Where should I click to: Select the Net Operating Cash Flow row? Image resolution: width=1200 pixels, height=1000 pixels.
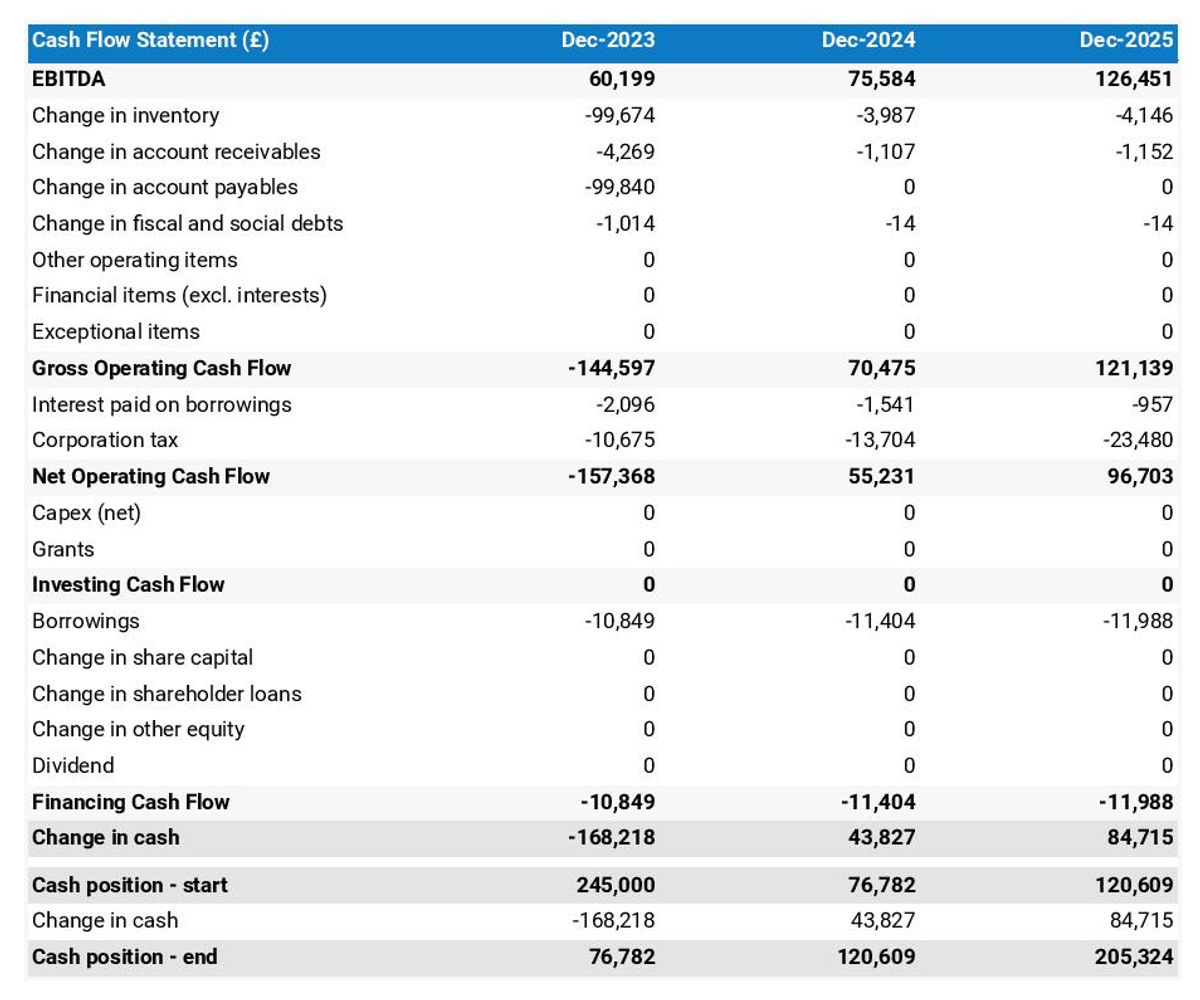[x=150, y=476]
